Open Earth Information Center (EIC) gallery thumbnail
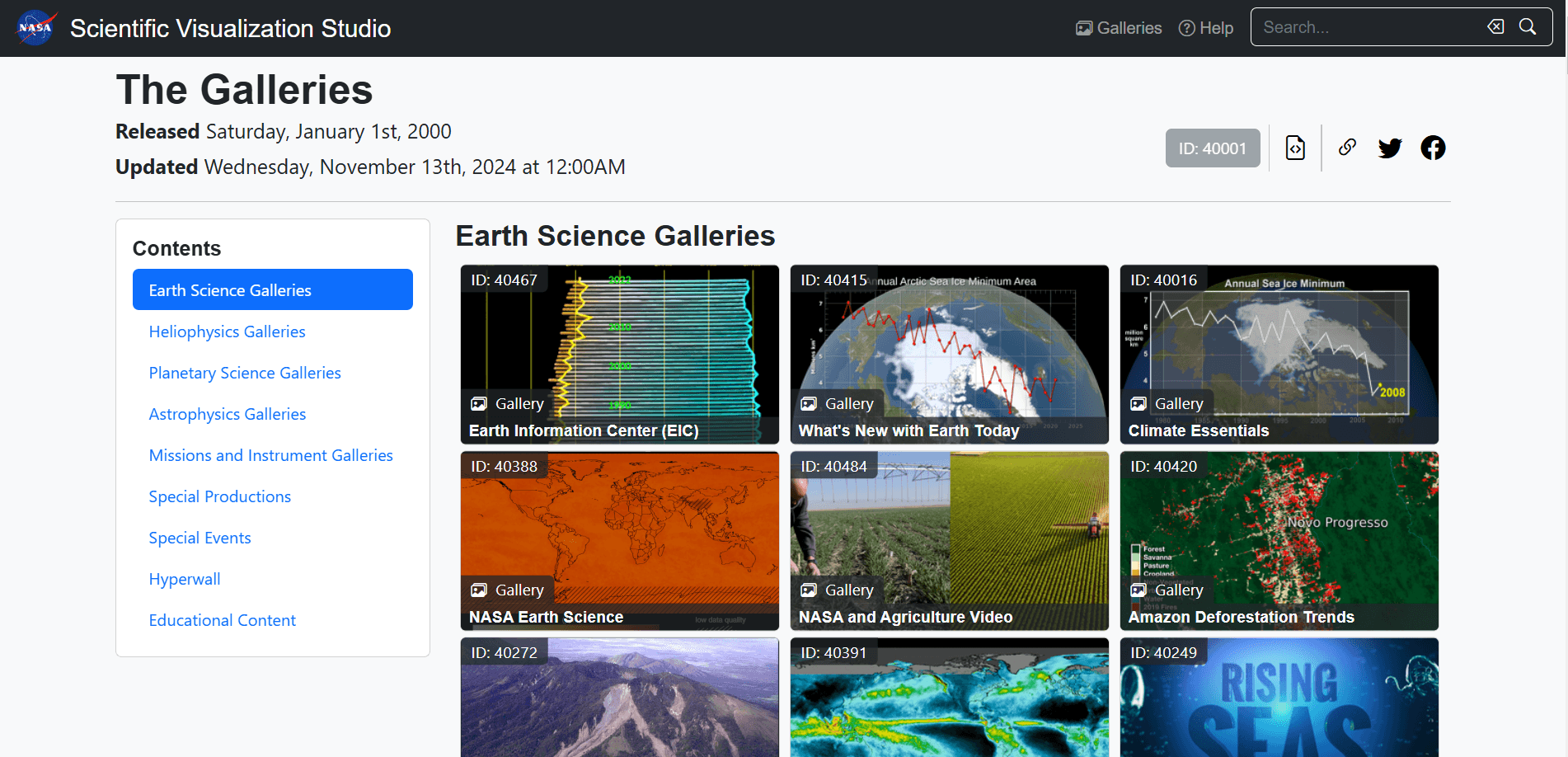The height and width of the screenshot is (757, 1568). point(619,354)
